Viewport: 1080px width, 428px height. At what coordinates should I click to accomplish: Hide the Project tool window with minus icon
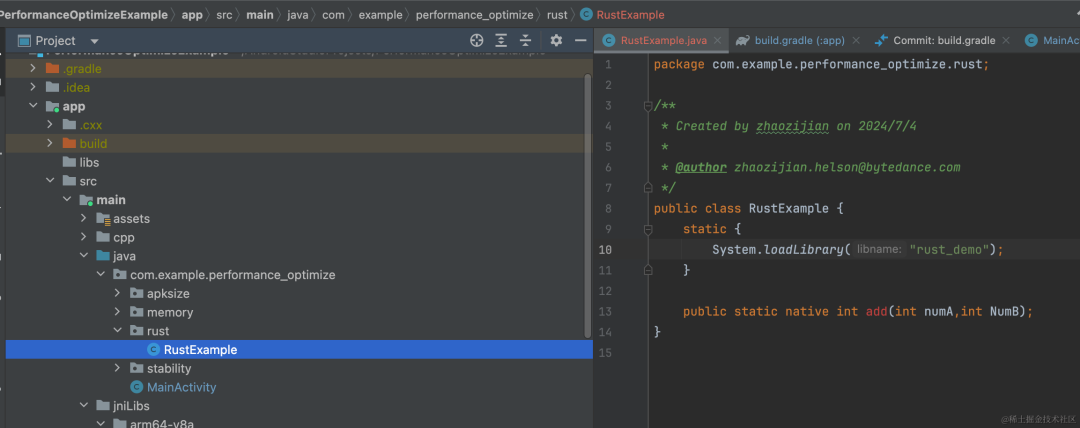pyautogui.click(x=581, y=41)
